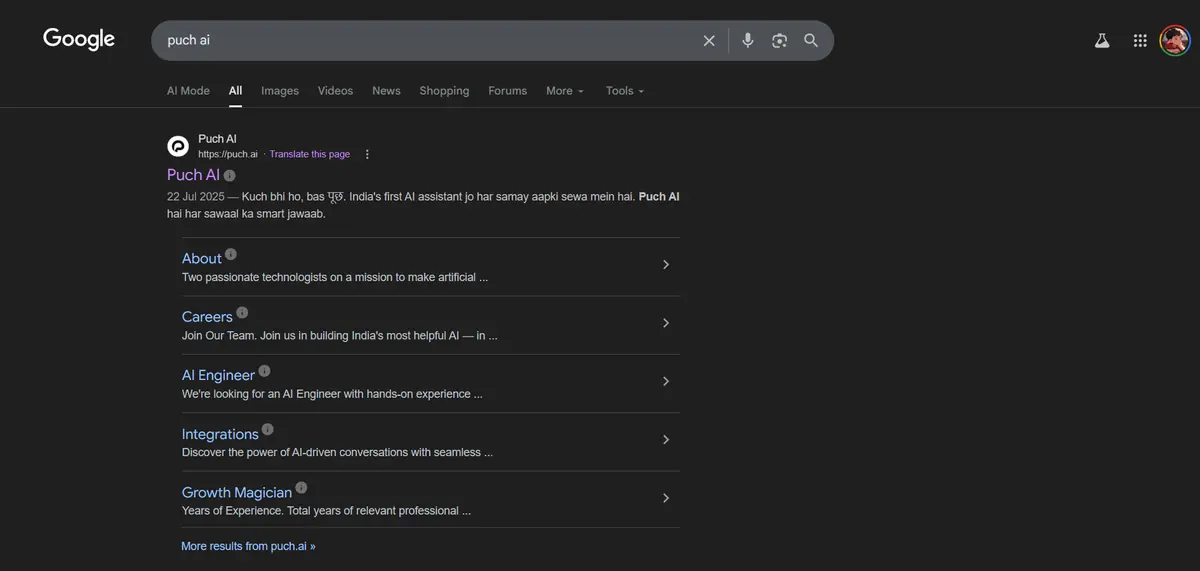This screenshot has width=1200, height=571.
Task: Switch to the Images tab
Action: tap(280, 91)
